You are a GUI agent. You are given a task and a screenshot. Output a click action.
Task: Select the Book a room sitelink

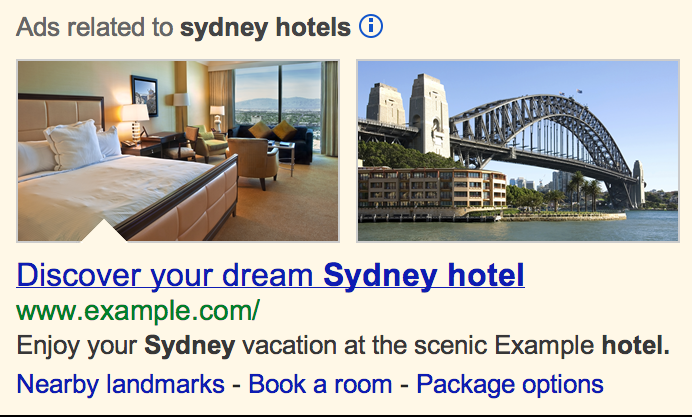coord(320,384)
